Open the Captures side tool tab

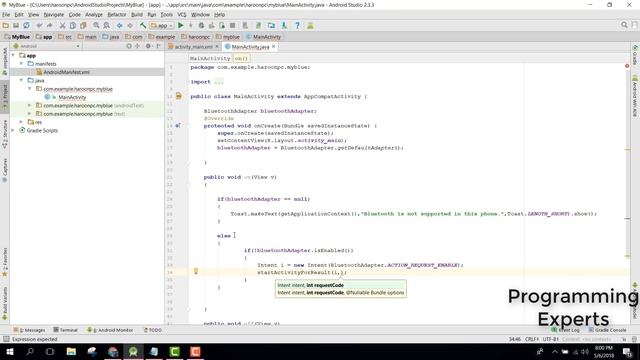(x=5, y=170)
